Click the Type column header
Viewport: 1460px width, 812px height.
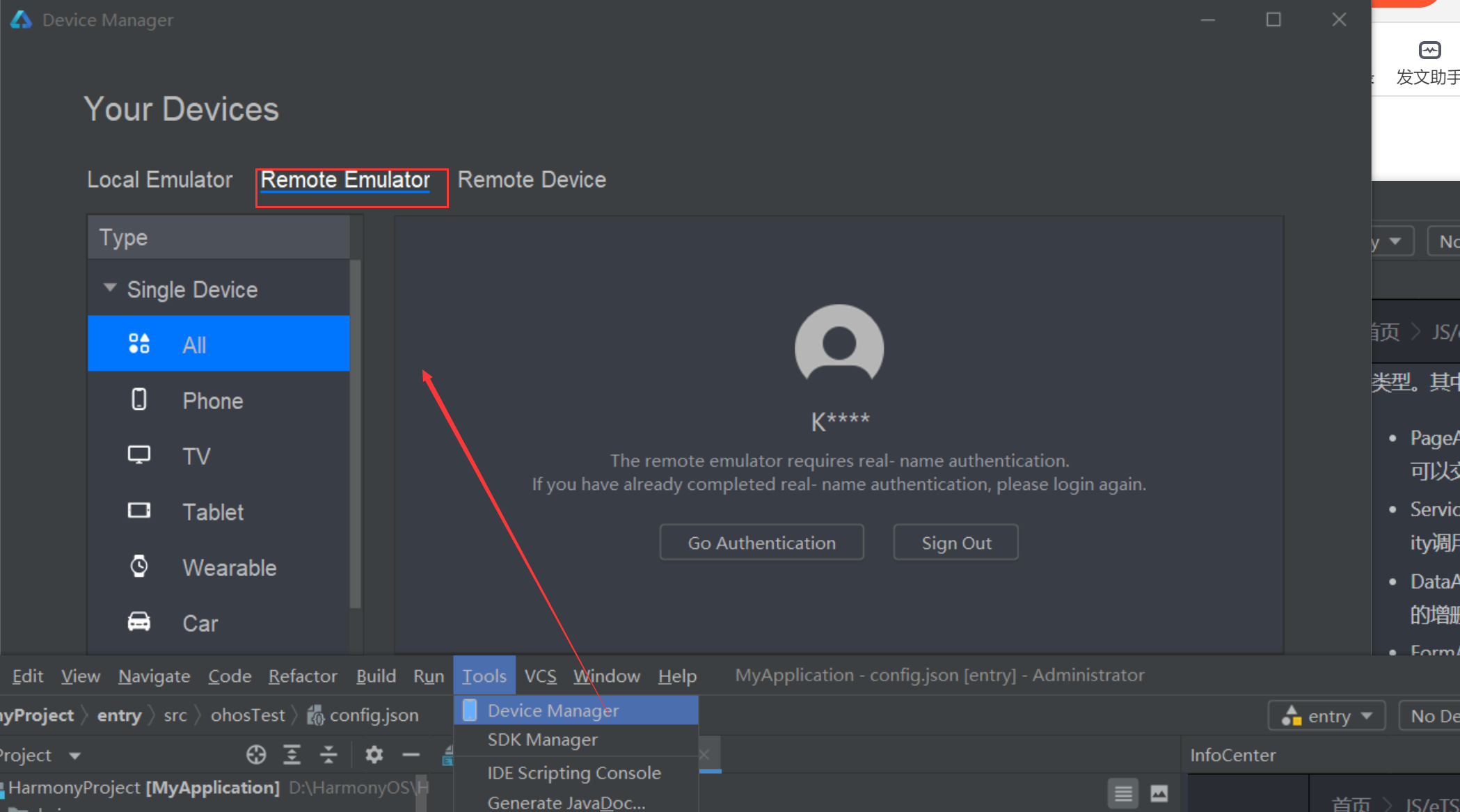219,237
